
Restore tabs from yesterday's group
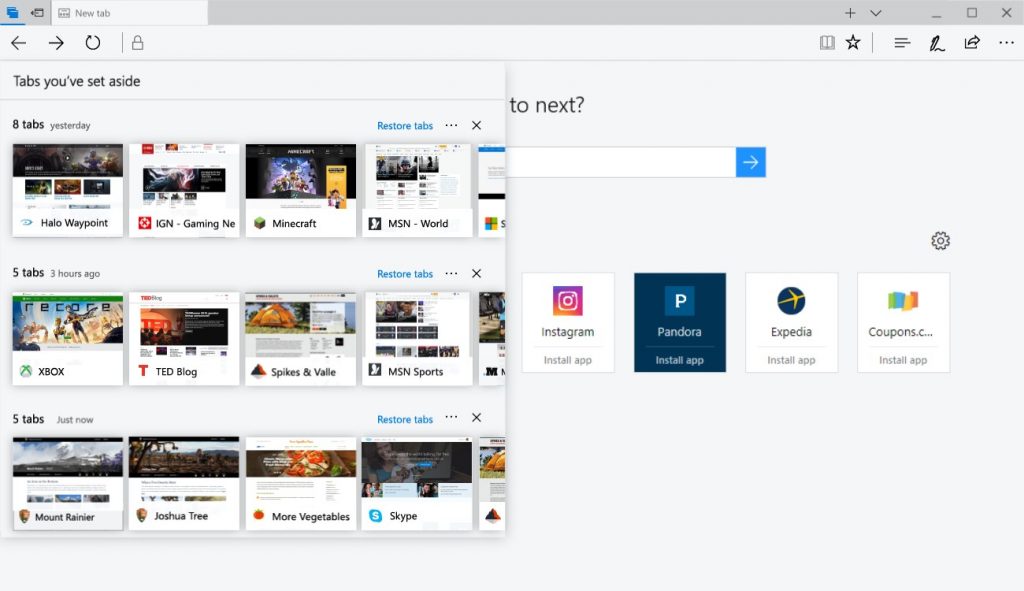pyautogui.click(x=405, y=126)
